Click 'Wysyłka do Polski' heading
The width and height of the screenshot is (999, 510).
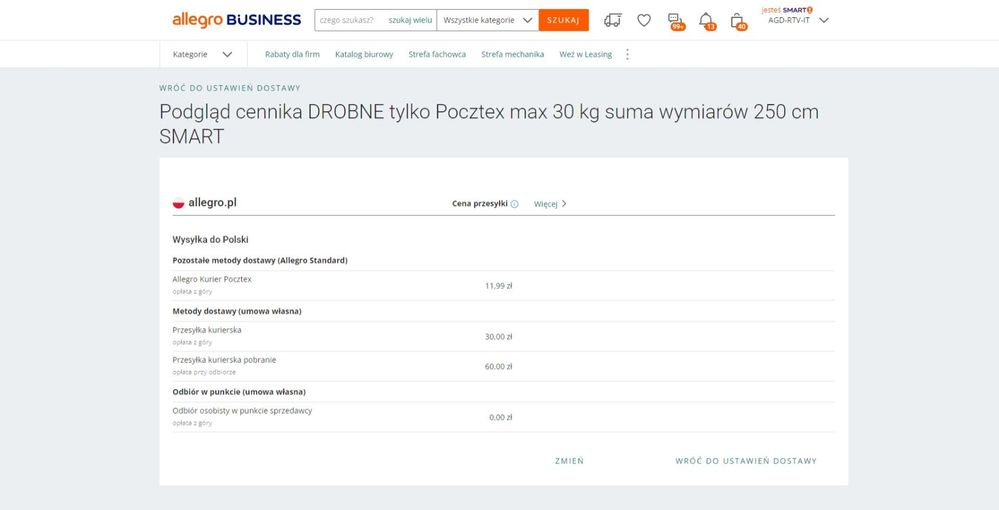pos(210,240)
